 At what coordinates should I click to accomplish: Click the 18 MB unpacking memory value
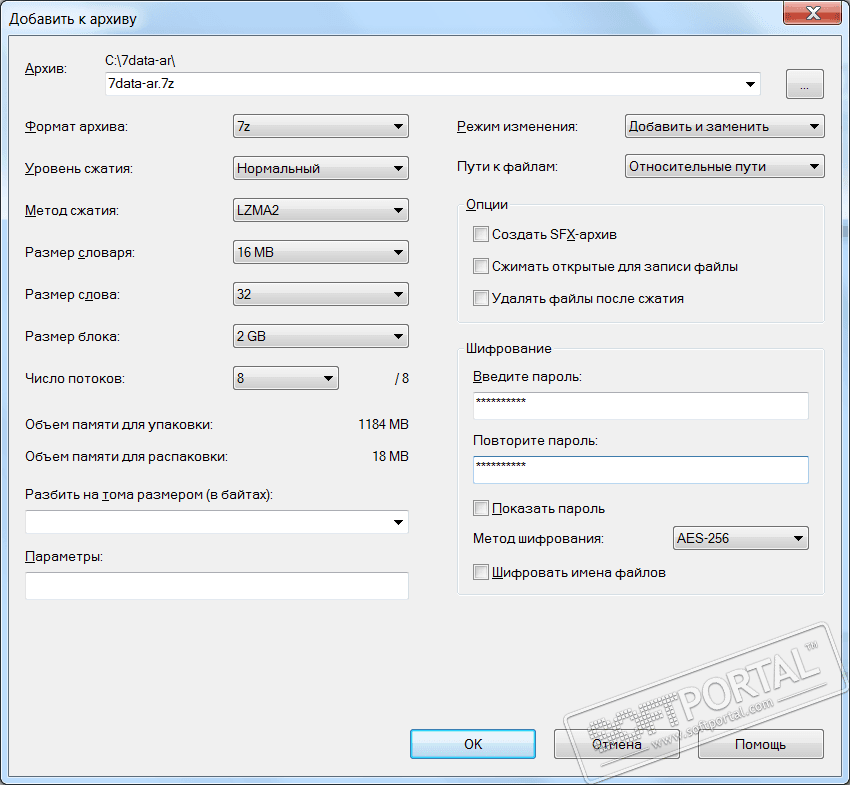click(390, 456)
